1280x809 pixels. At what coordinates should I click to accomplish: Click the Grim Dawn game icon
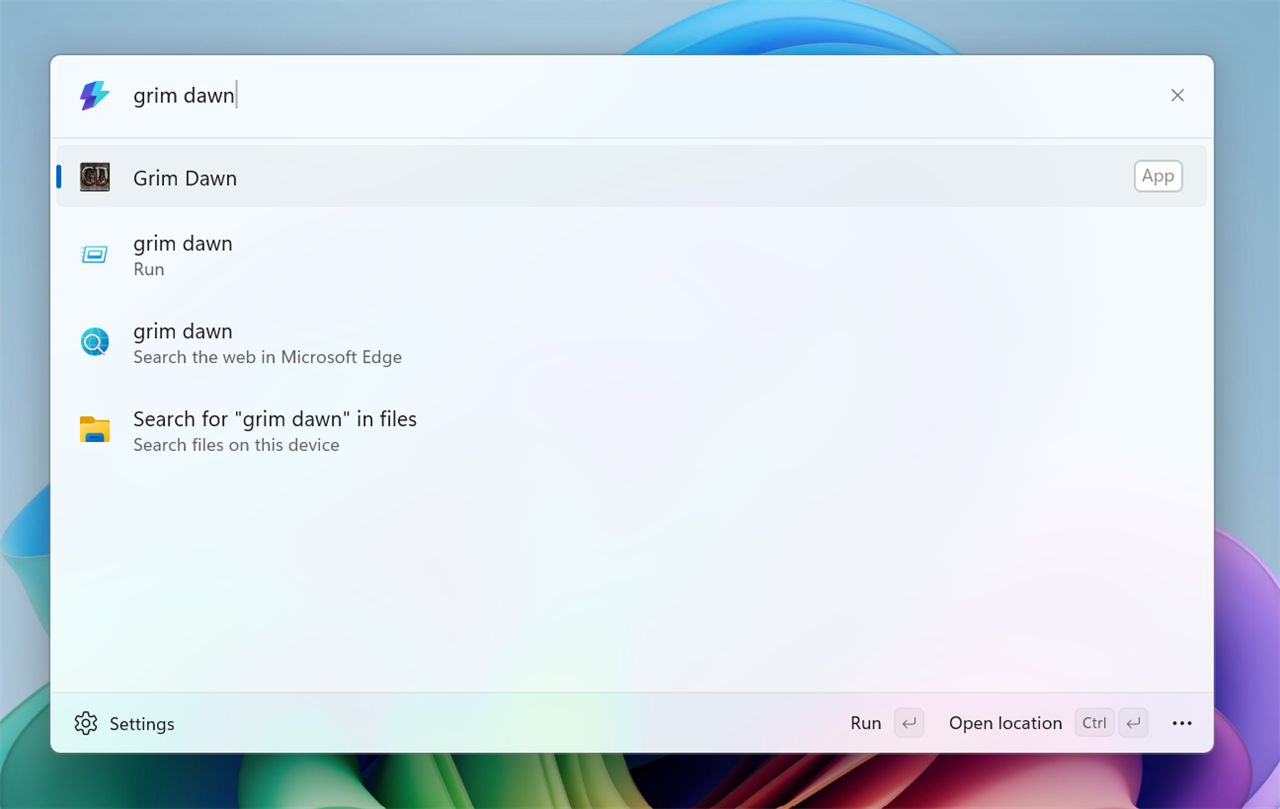(95, 177)
